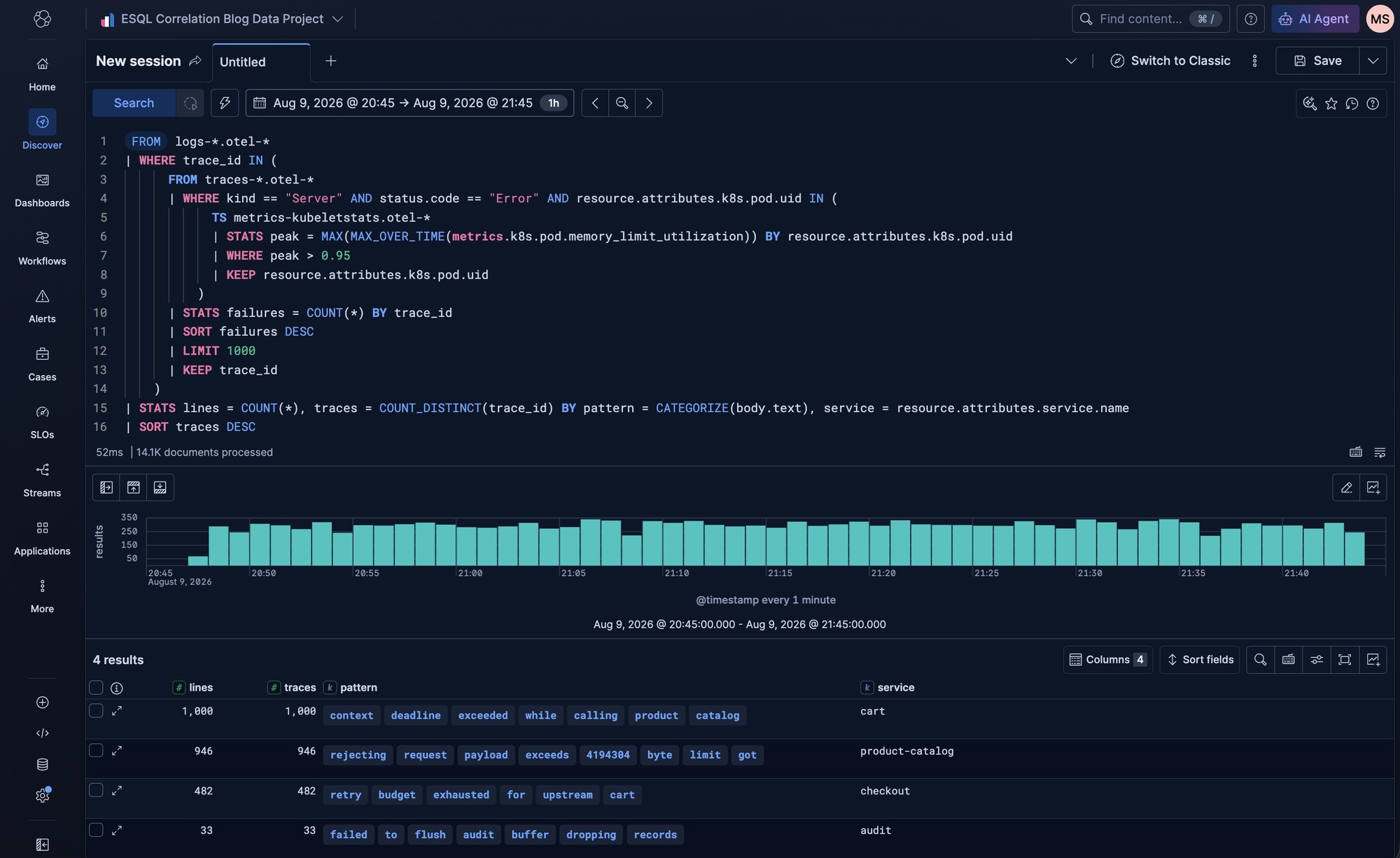This screenshot has width=1400, height=858.
Task: Click the Search button
Action: [134, 103]
